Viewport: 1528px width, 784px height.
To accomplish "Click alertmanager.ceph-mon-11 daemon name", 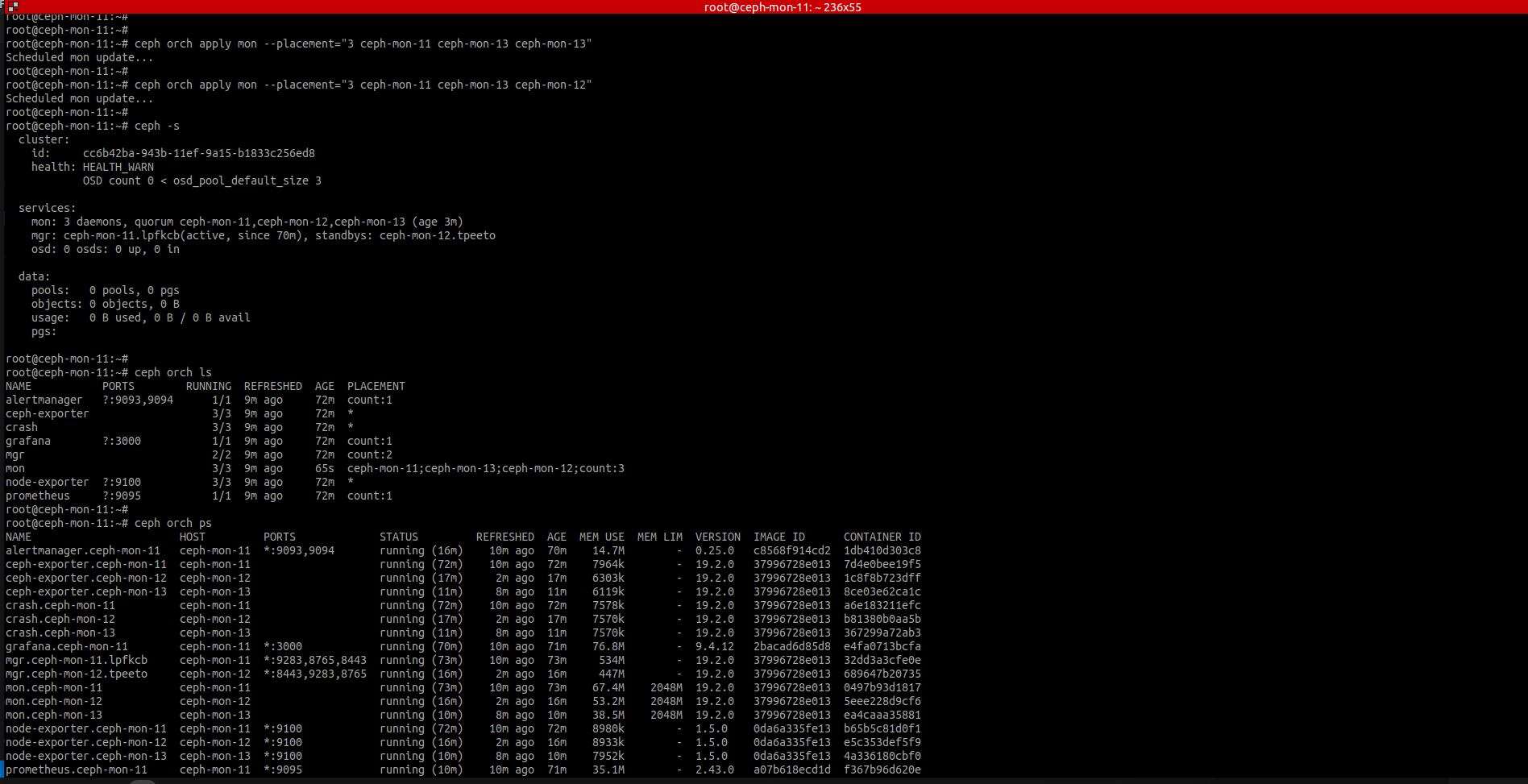I will pyautogui.click(x=83, y=550).
